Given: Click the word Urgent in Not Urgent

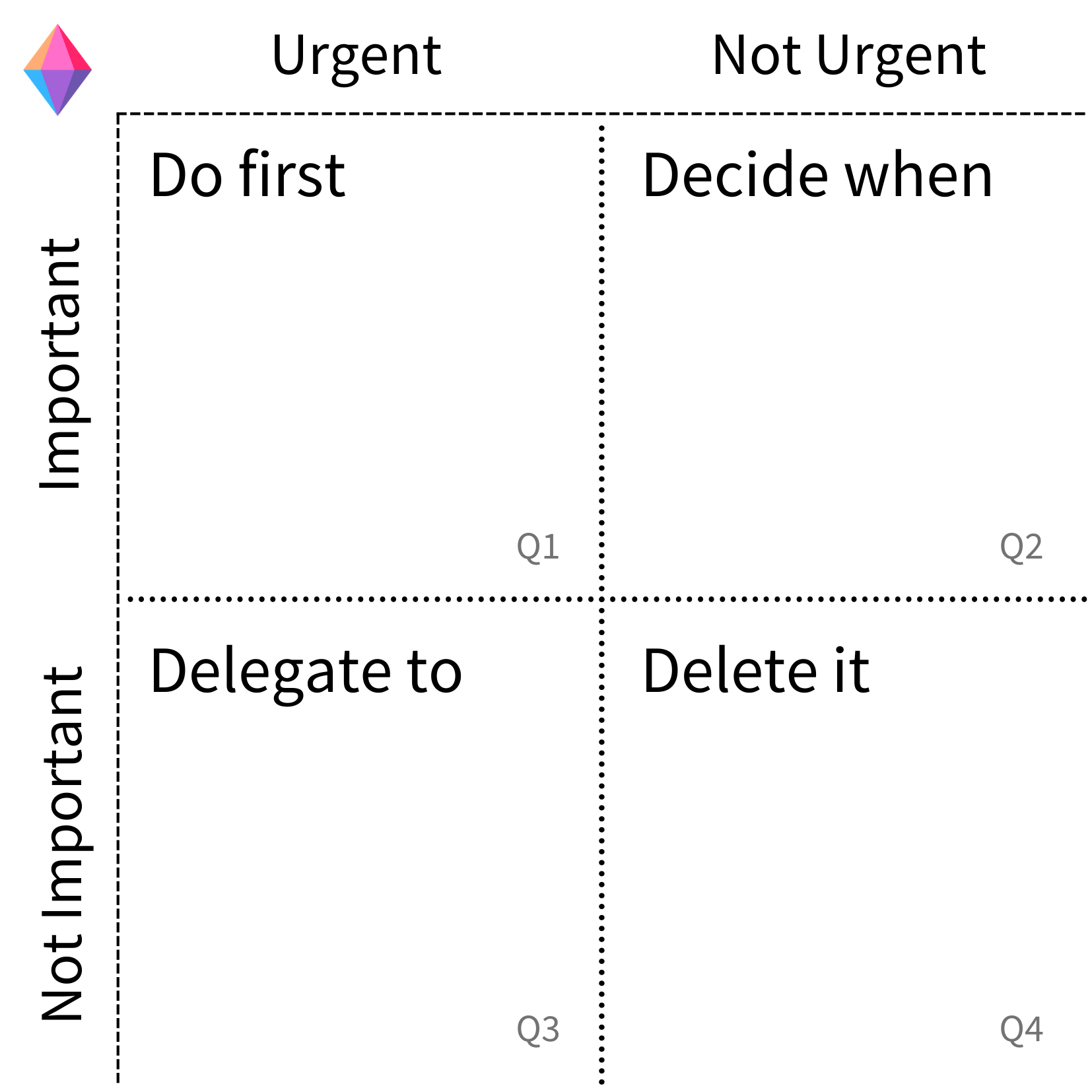Looking at the screenshot, I should tap(901, 57).
